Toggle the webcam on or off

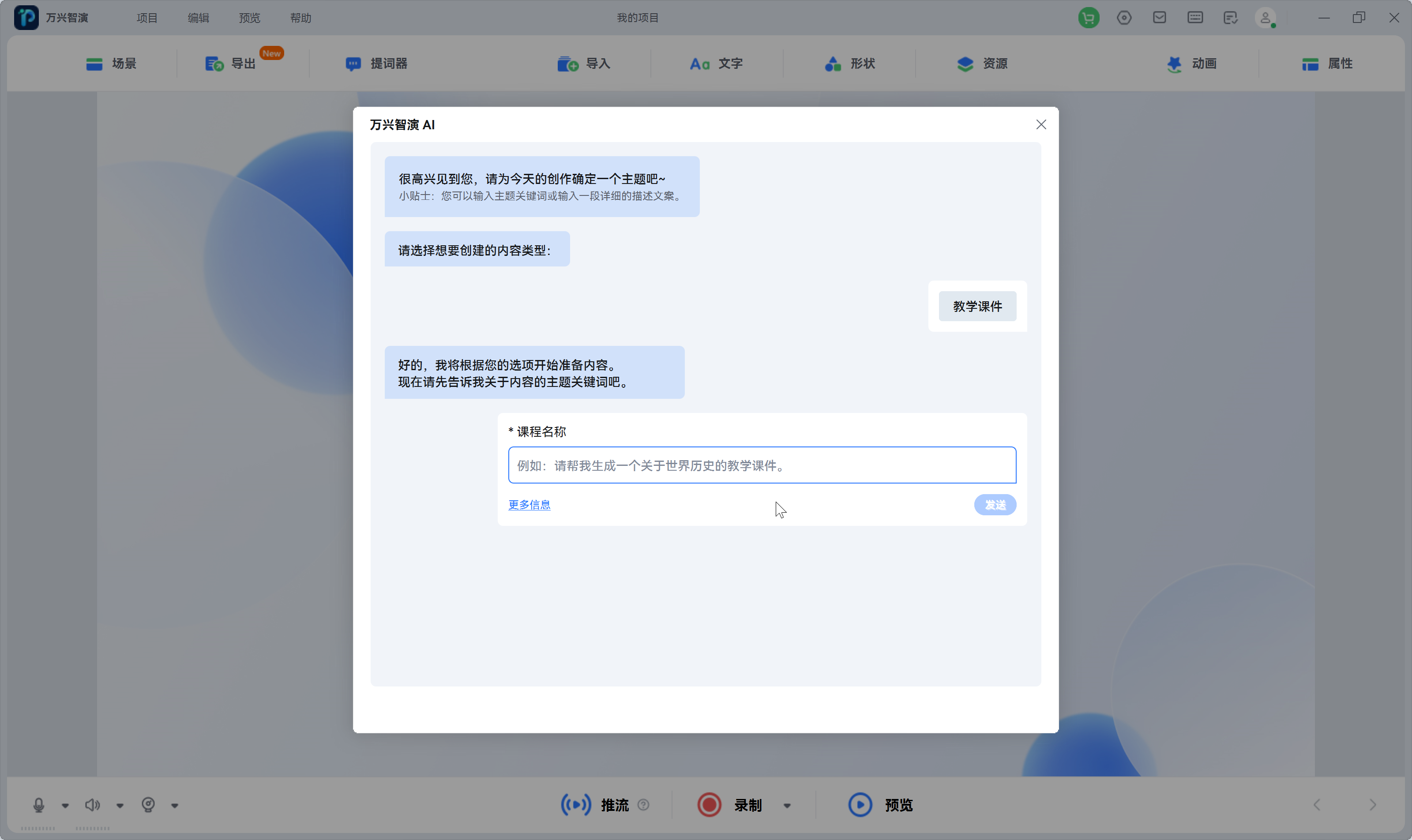pos(148,804)
